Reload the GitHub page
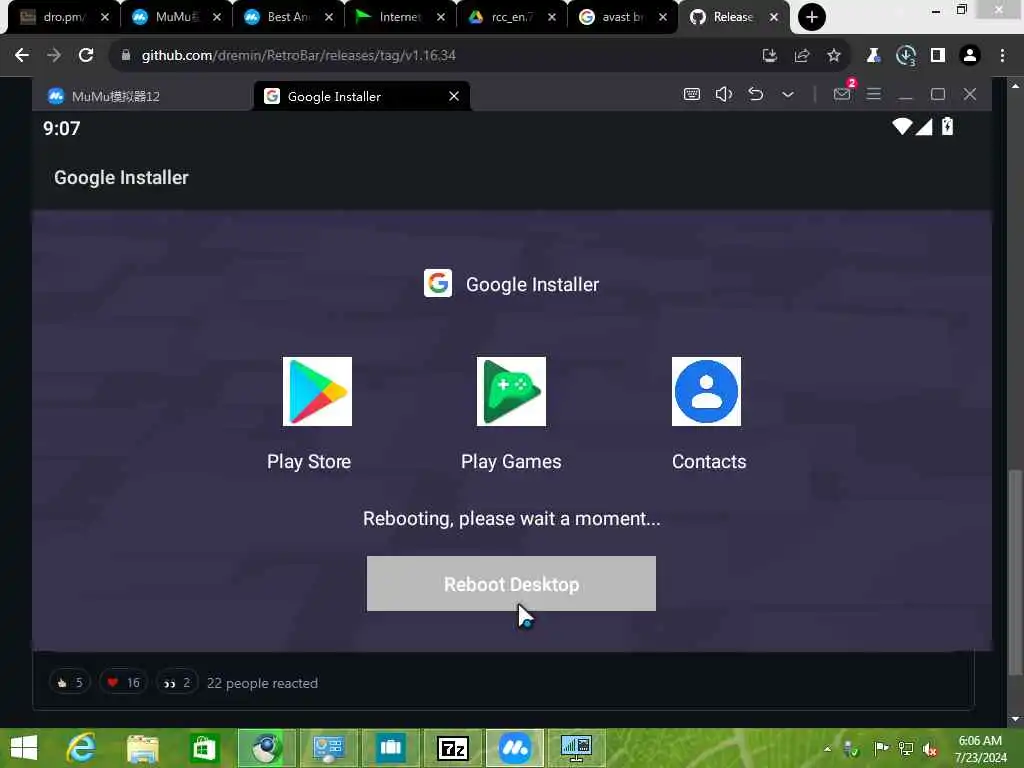Screen dimensions: 1024x768 86,55
